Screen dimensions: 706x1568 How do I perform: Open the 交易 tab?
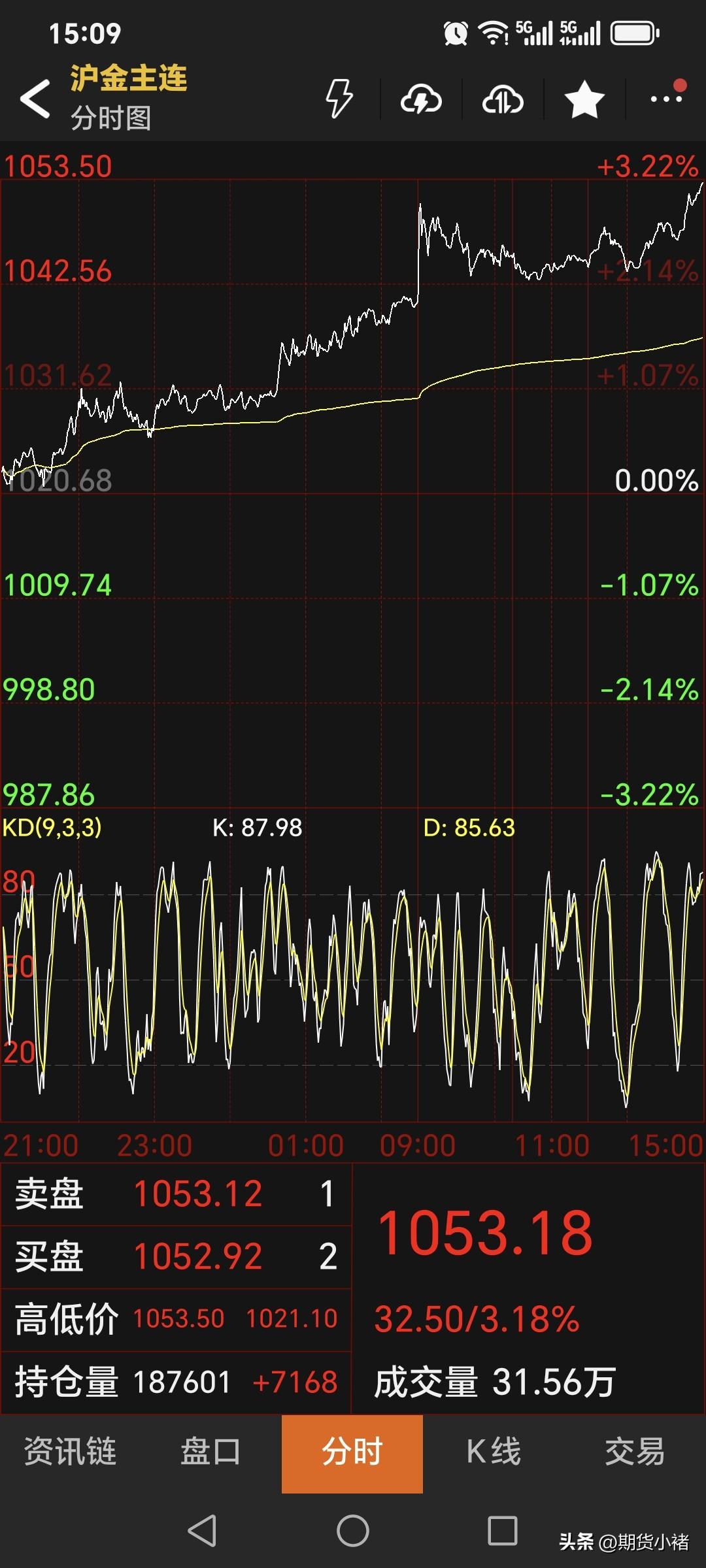(635, 1452)
